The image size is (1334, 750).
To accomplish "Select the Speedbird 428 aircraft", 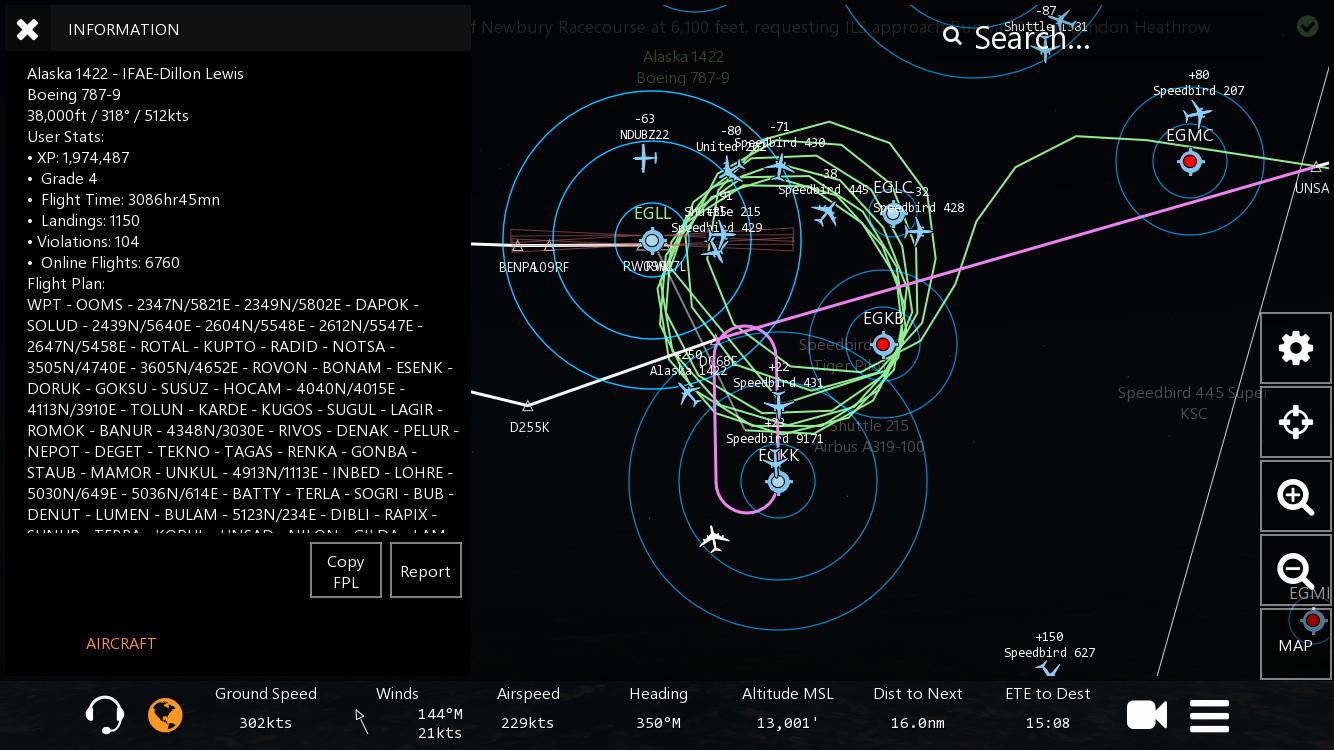I will [x=917, y=231].
